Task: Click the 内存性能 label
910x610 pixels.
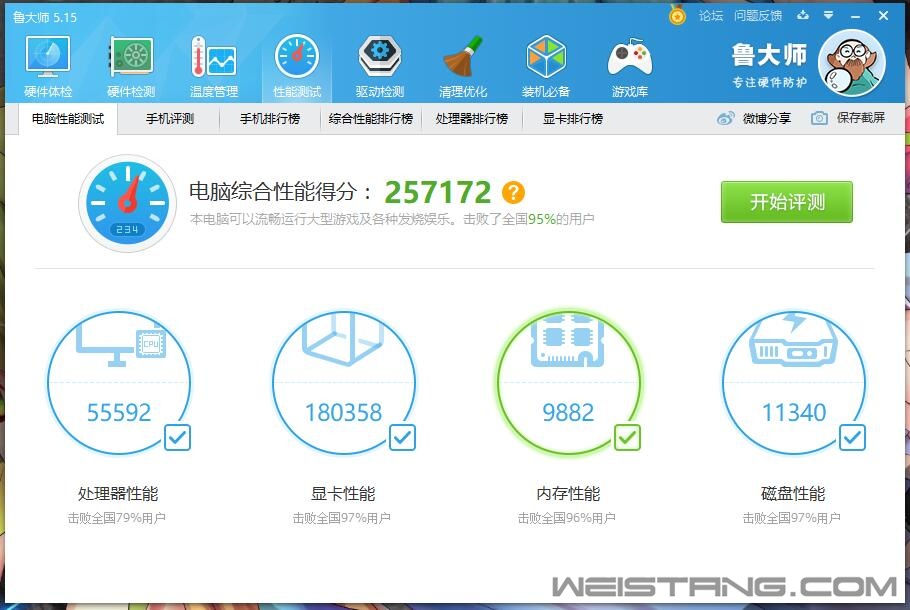Action: click(568, 494)
